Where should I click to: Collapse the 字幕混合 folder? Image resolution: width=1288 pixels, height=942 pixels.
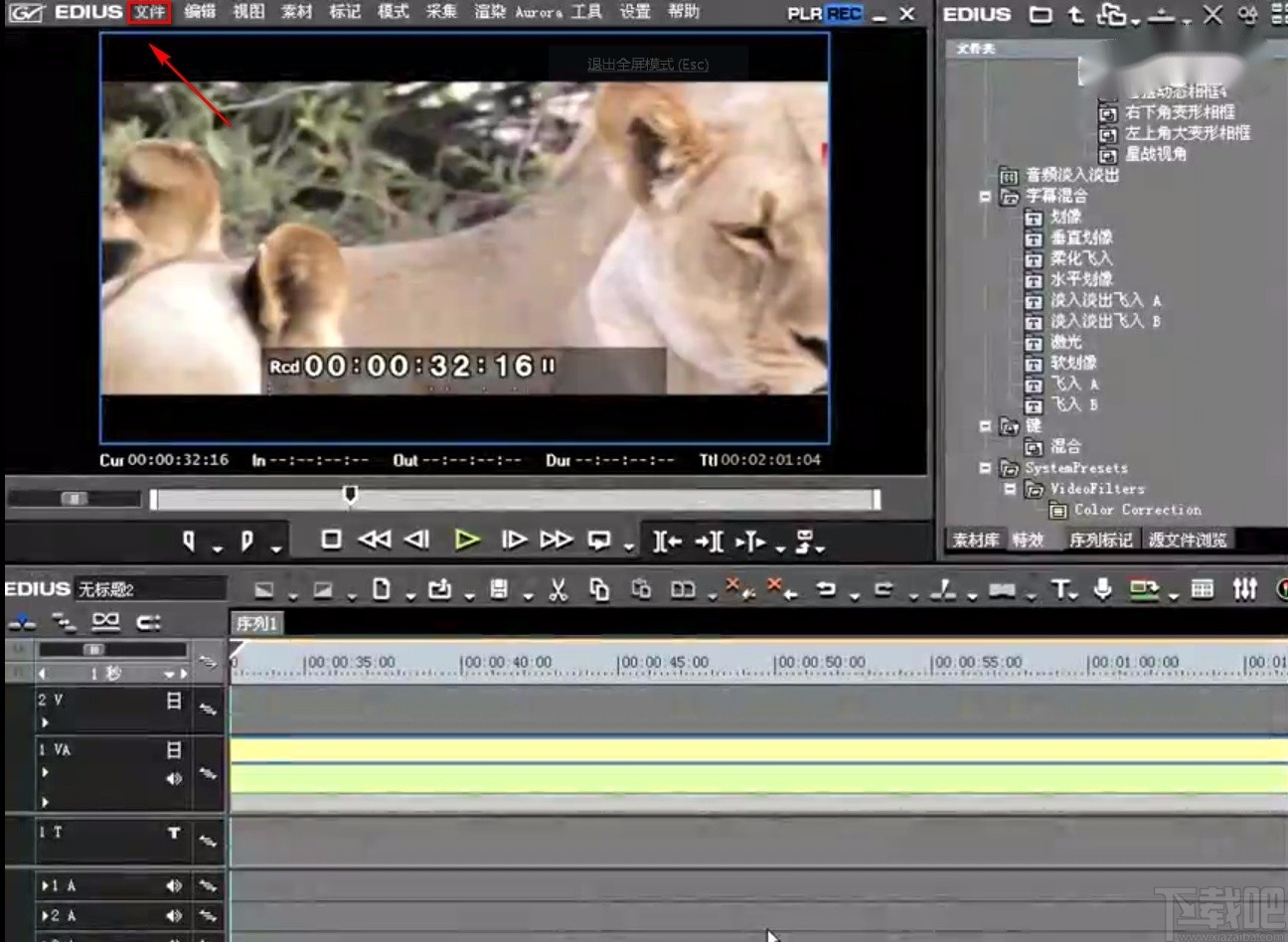click(x=985, y=197)
